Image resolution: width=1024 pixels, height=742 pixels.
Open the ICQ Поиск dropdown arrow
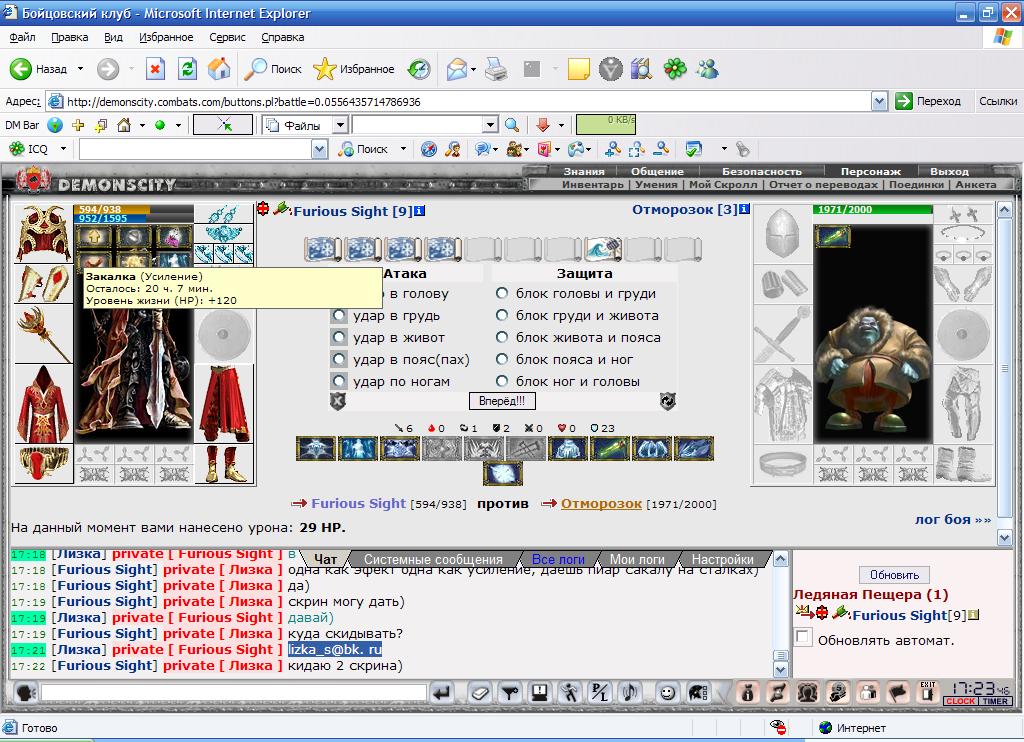(403, 149)
